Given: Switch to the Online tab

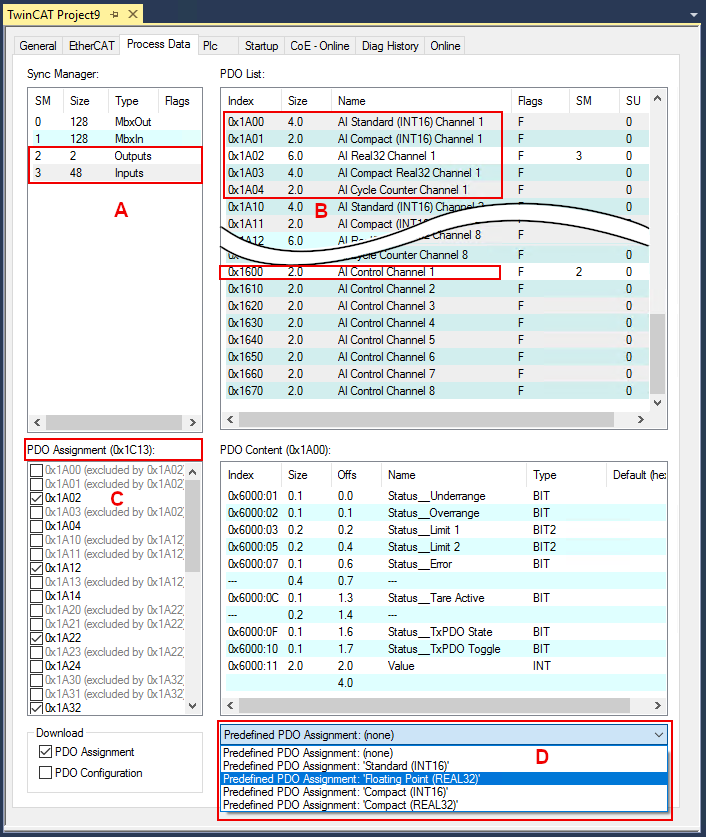Looking at the screenshot, I should coord(445,46).
